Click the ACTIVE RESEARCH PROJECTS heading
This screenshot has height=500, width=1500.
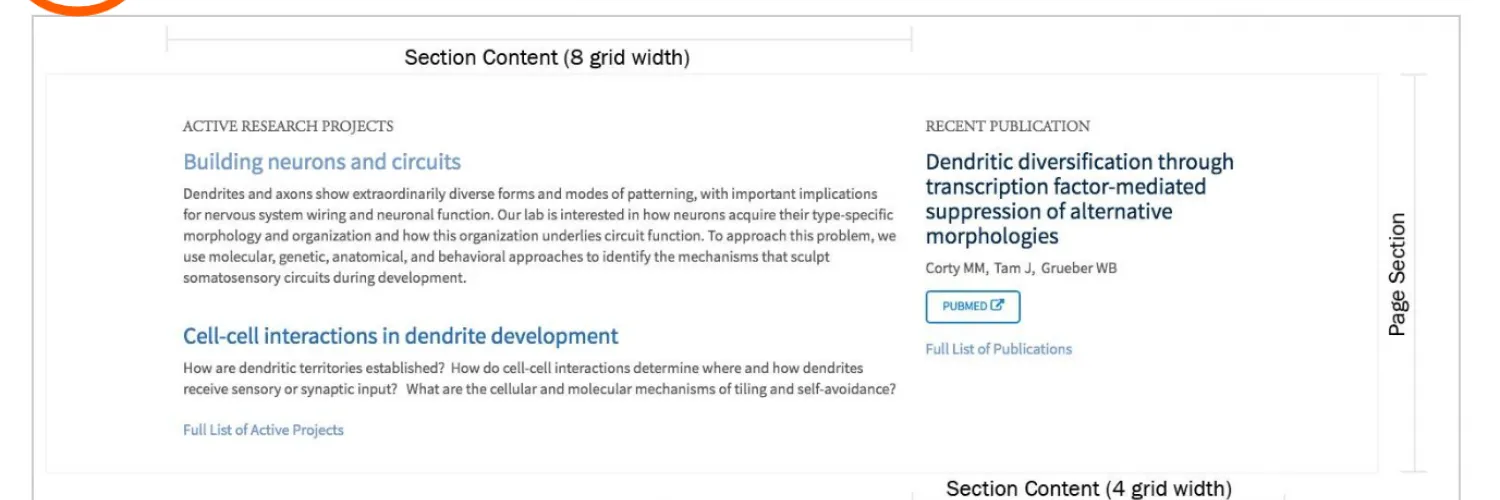288,126
